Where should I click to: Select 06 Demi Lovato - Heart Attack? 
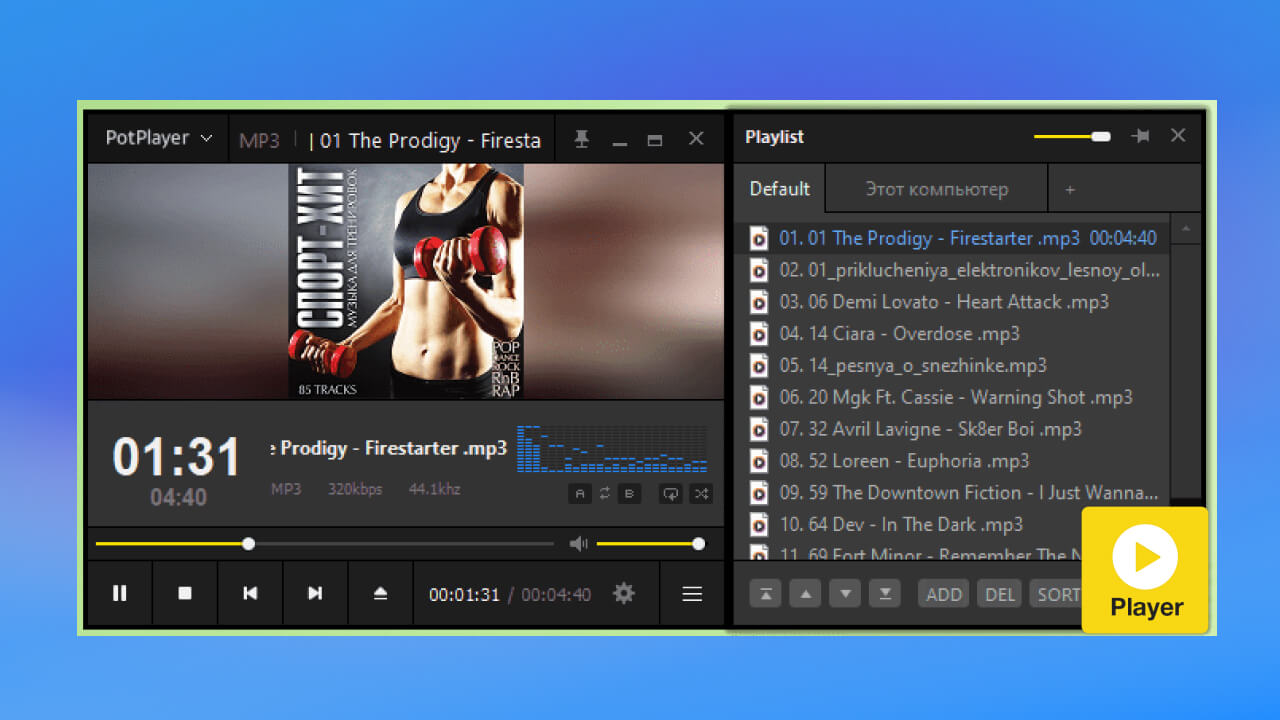point(953,302)
